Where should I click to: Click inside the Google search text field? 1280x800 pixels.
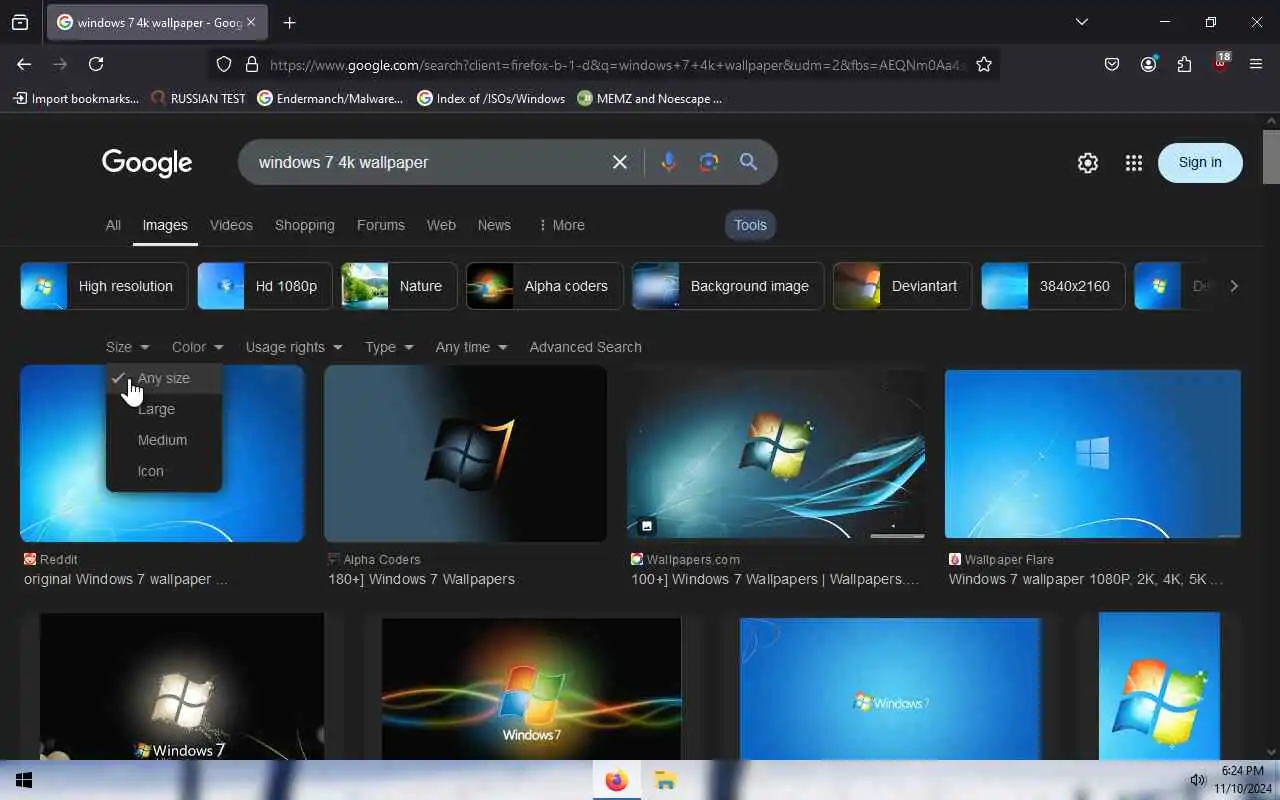(428, 162)
